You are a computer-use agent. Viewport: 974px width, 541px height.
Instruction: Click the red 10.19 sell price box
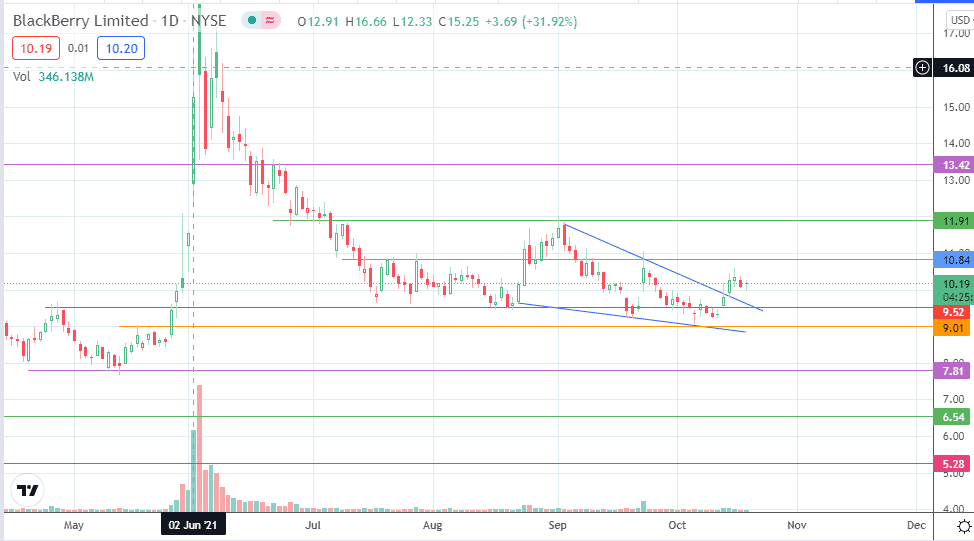click(36, 48)
